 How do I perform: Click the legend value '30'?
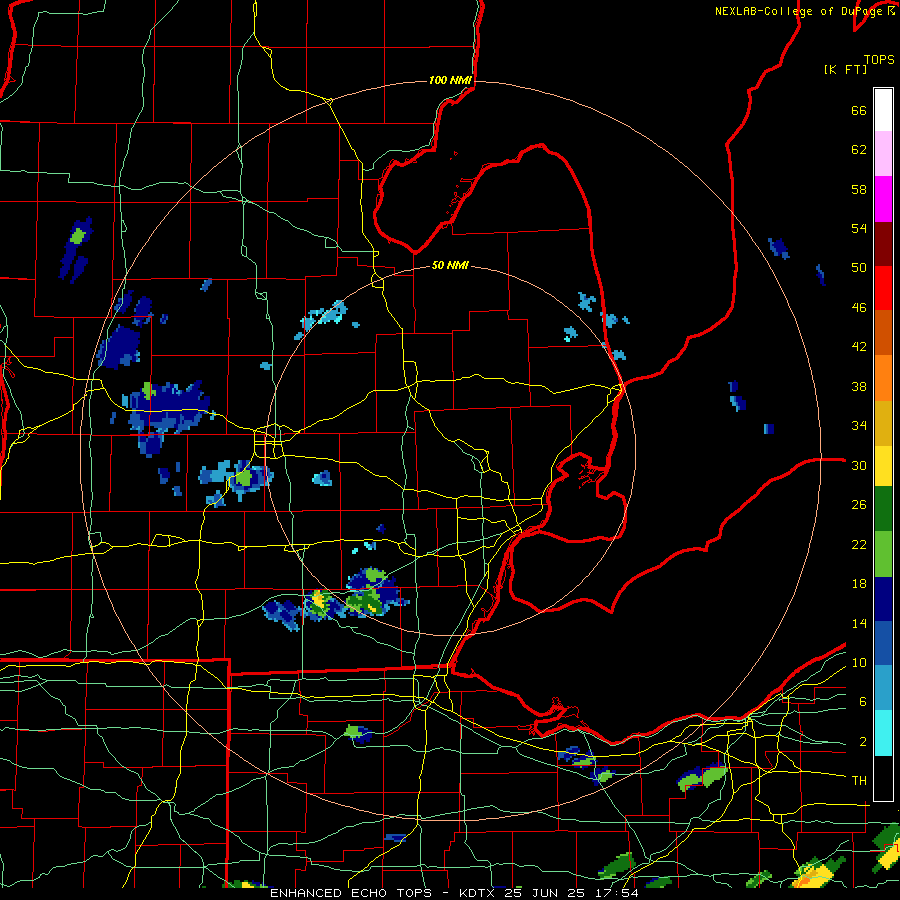tap(859, 465)
